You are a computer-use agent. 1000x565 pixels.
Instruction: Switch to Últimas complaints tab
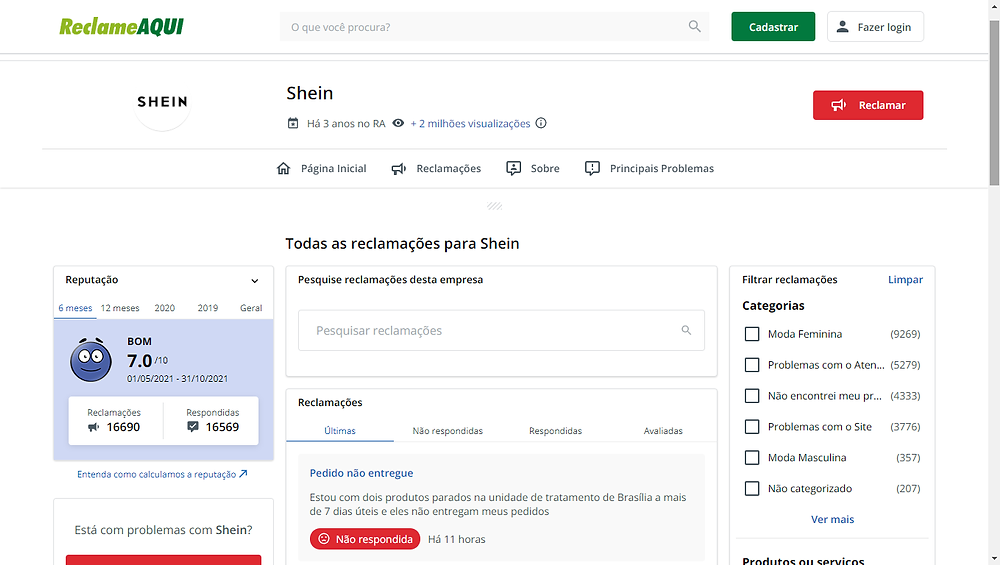(340, 430)
